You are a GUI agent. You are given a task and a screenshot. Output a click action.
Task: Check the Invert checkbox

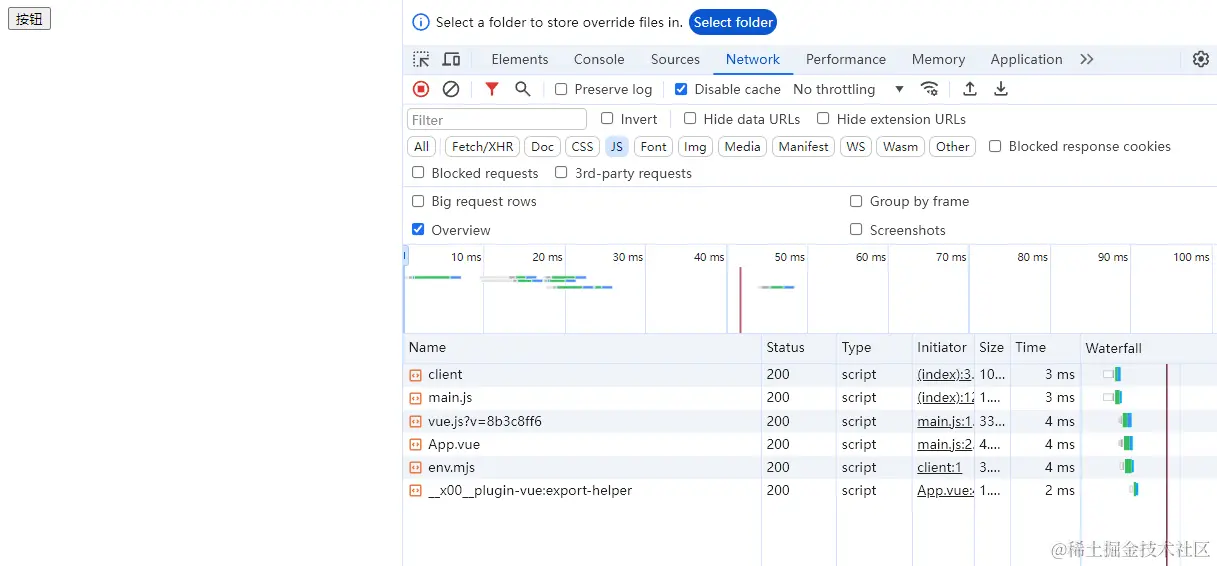[x=607, y=118]
